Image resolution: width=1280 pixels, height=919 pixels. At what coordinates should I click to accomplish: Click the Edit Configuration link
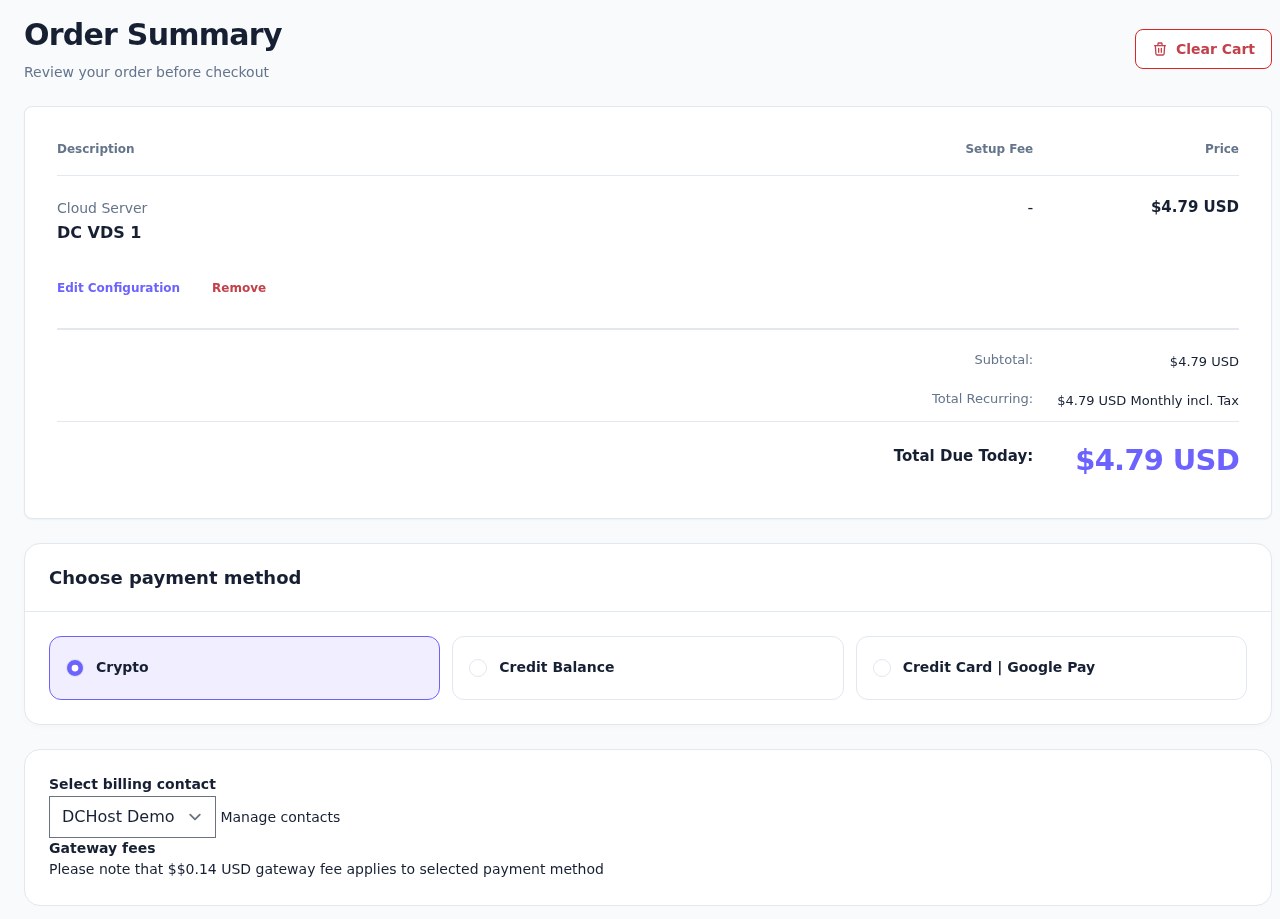[118, 288]
